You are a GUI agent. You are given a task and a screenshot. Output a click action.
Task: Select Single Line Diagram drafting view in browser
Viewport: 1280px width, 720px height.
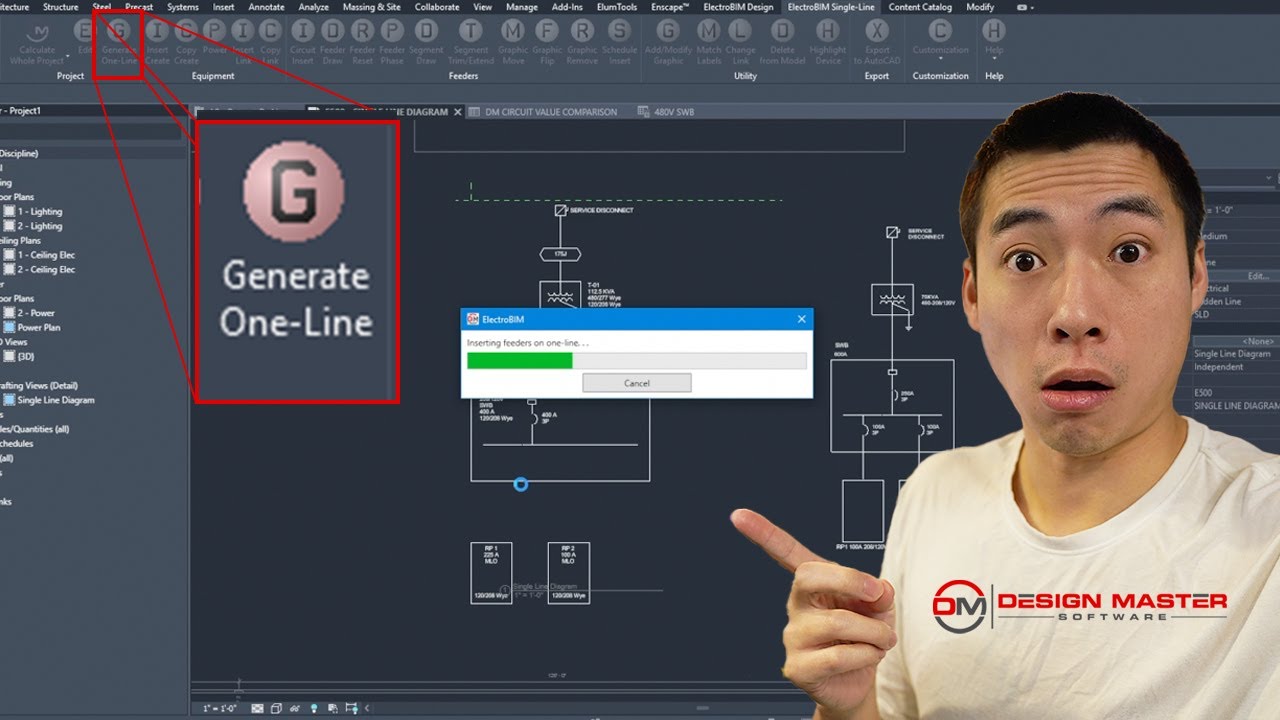(55, 400)
